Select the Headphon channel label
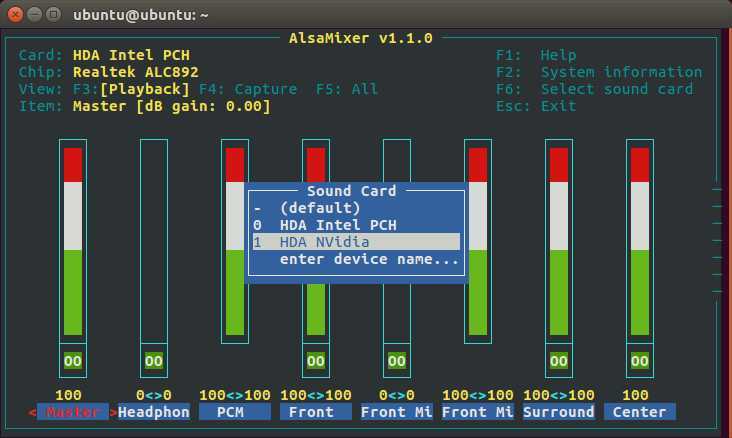This screenshot has width=732, height=438. tap(154, 412)
